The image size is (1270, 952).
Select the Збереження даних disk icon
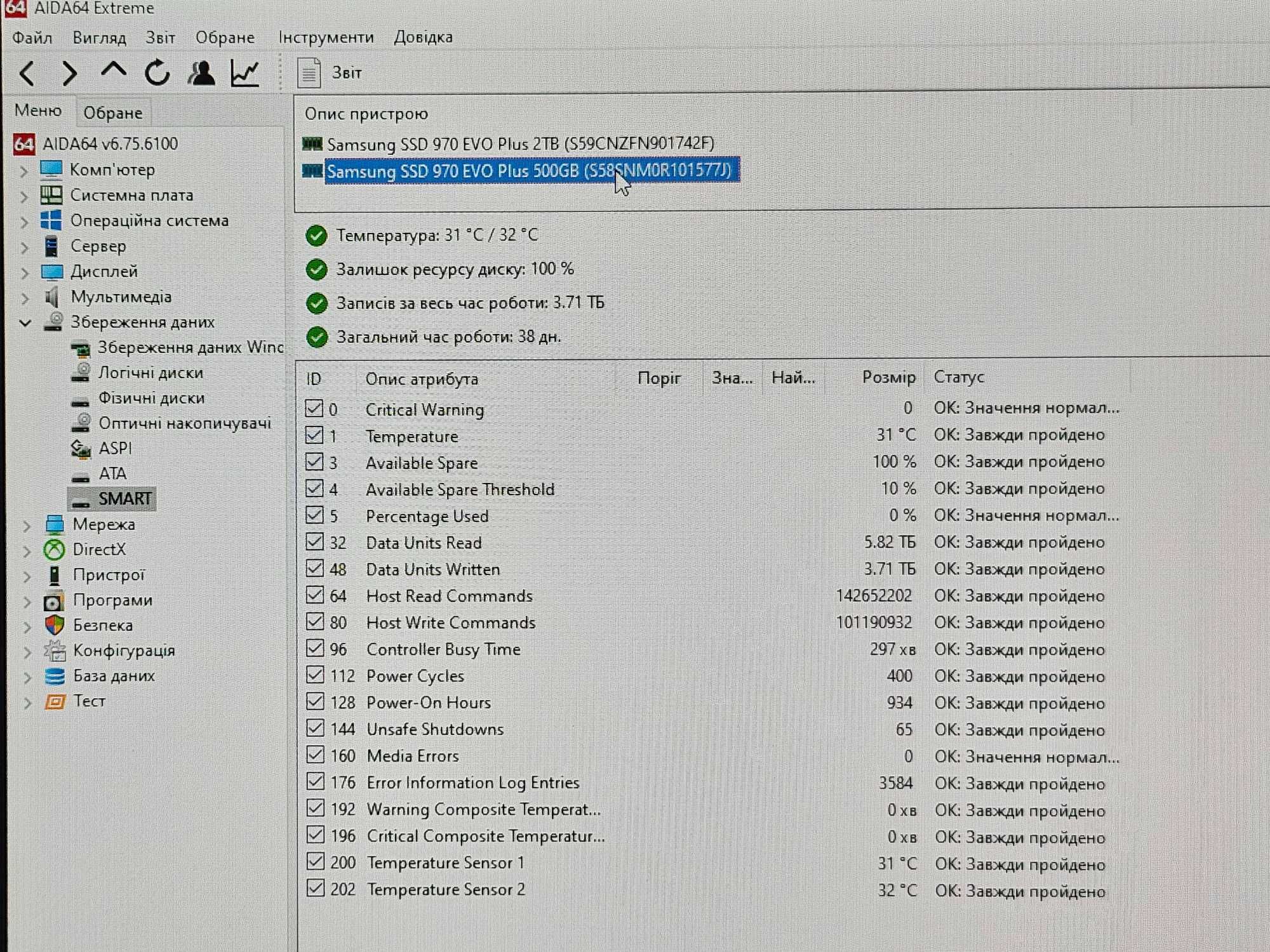pyautogui.click(x=53, y=322)
